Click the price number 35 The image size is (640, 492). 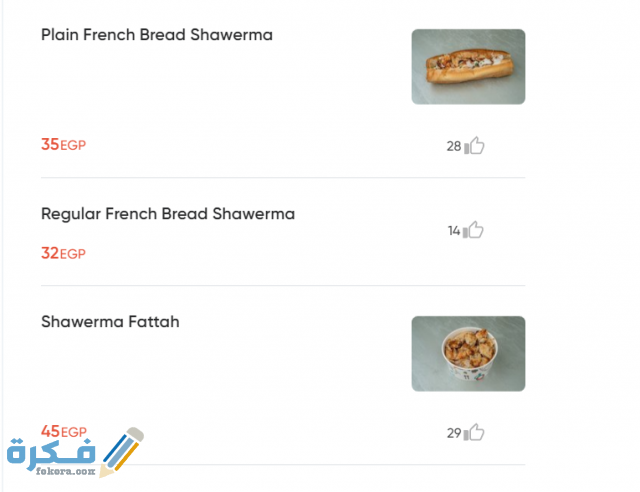(x=50, y=145)
